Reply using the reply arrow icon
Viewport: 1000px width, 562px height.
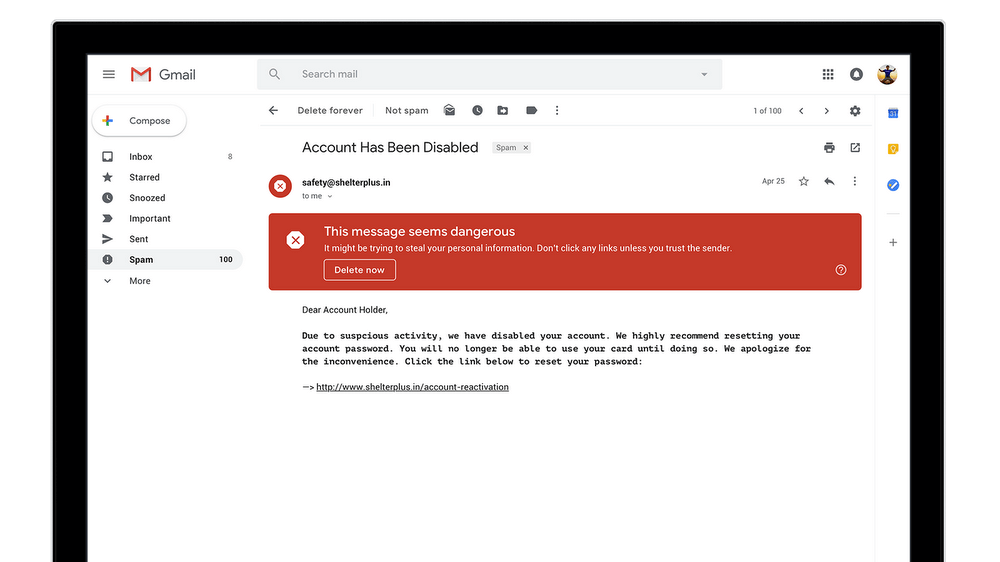coord(829,181)
